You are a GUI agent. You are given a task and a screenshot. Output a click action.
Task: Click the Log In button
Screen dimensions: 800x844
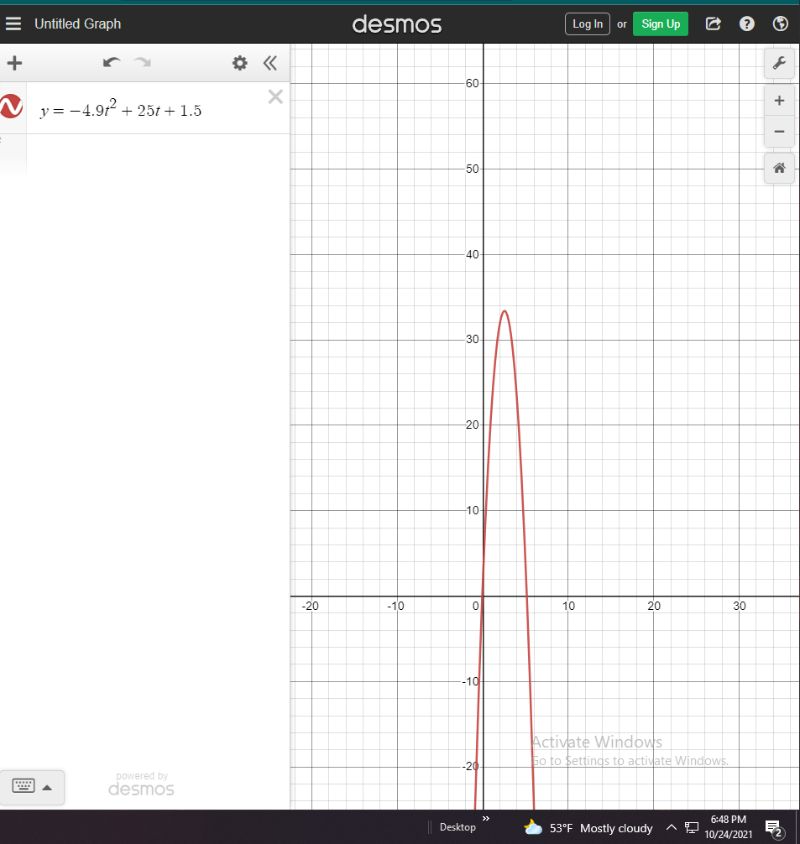point(587,24)
